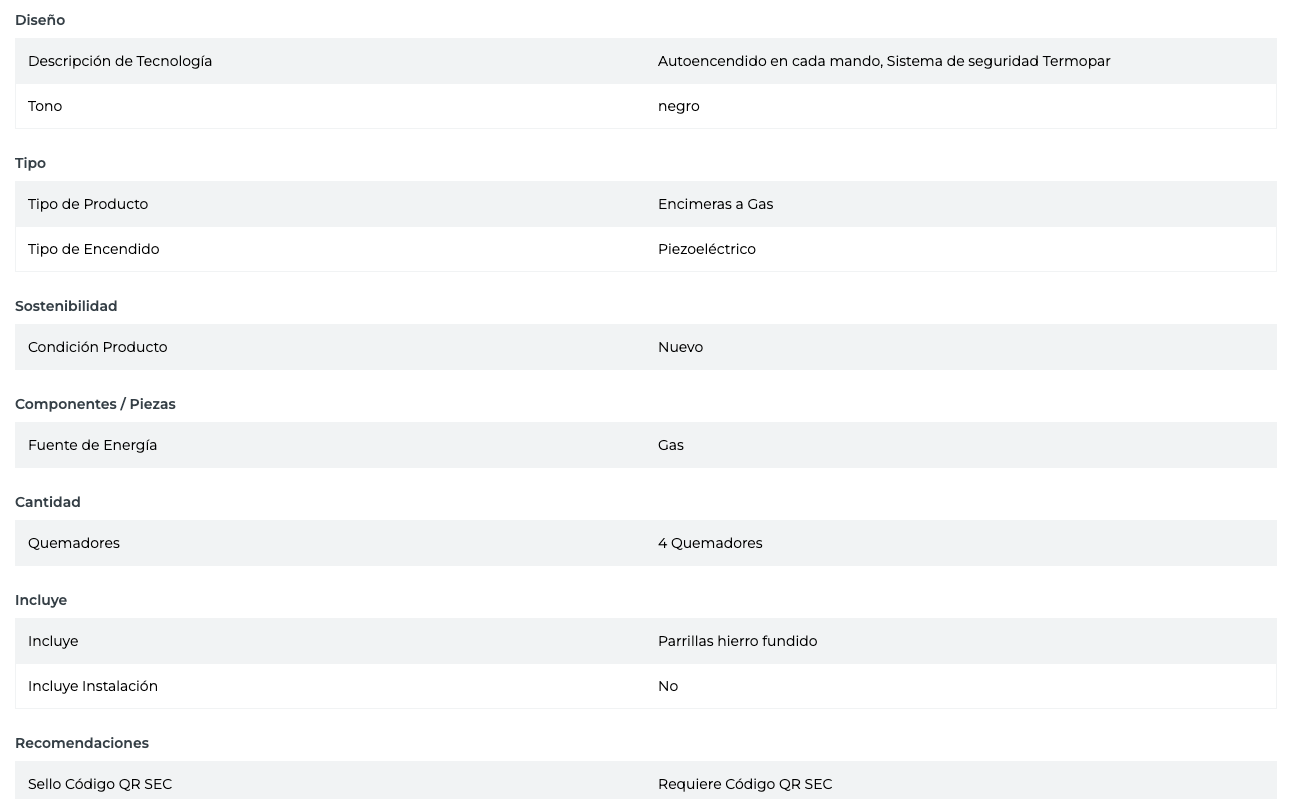Viewport: 1299px width, 799px height.
Task: Select the Condición Producto label
Action: pos(97,347)
